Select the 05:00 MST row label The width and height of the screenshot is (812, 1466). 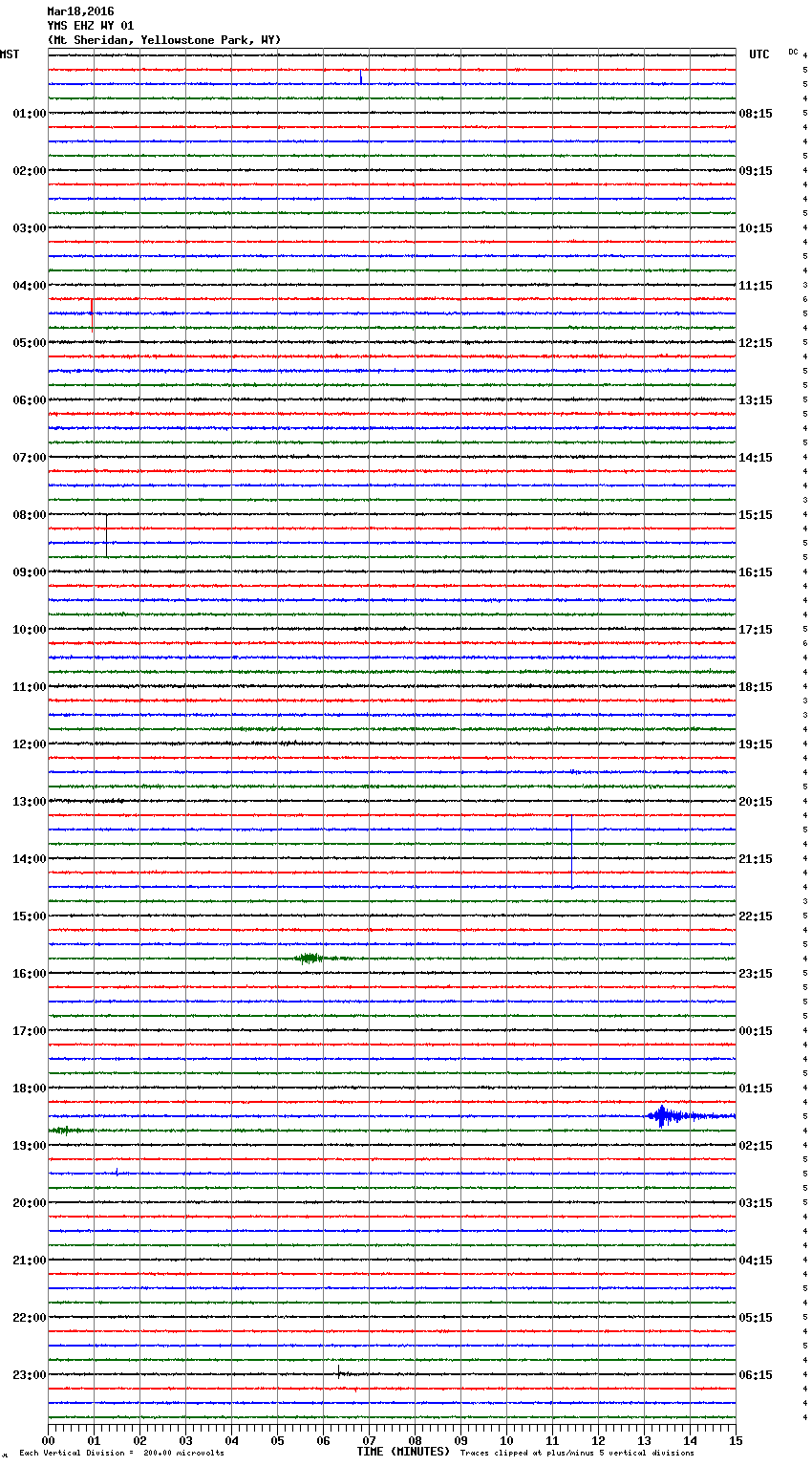pos(29,343)
